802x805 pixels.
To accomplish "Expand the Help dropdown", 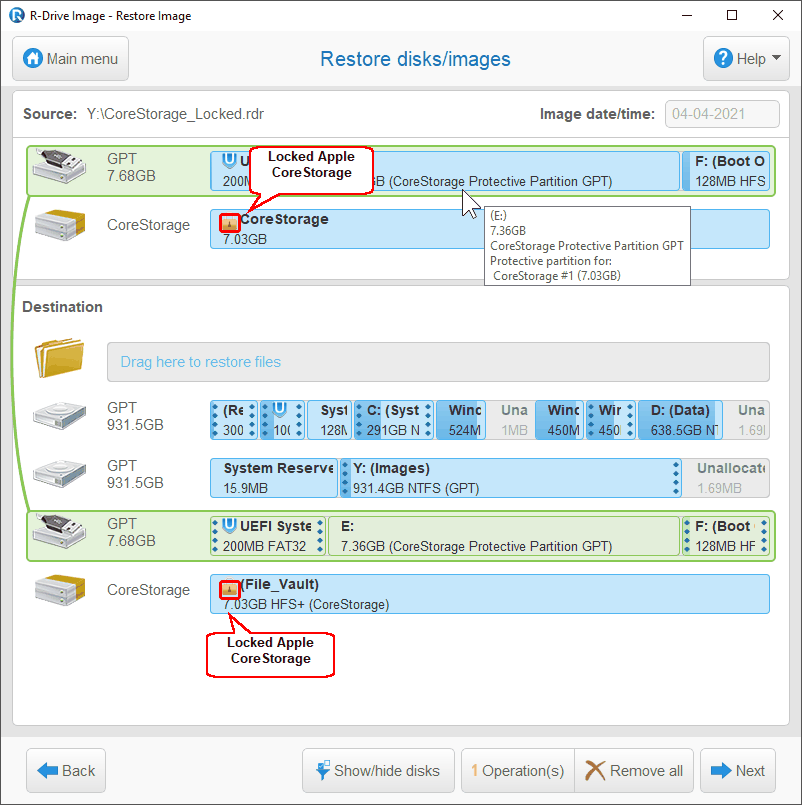I will 746,59.
